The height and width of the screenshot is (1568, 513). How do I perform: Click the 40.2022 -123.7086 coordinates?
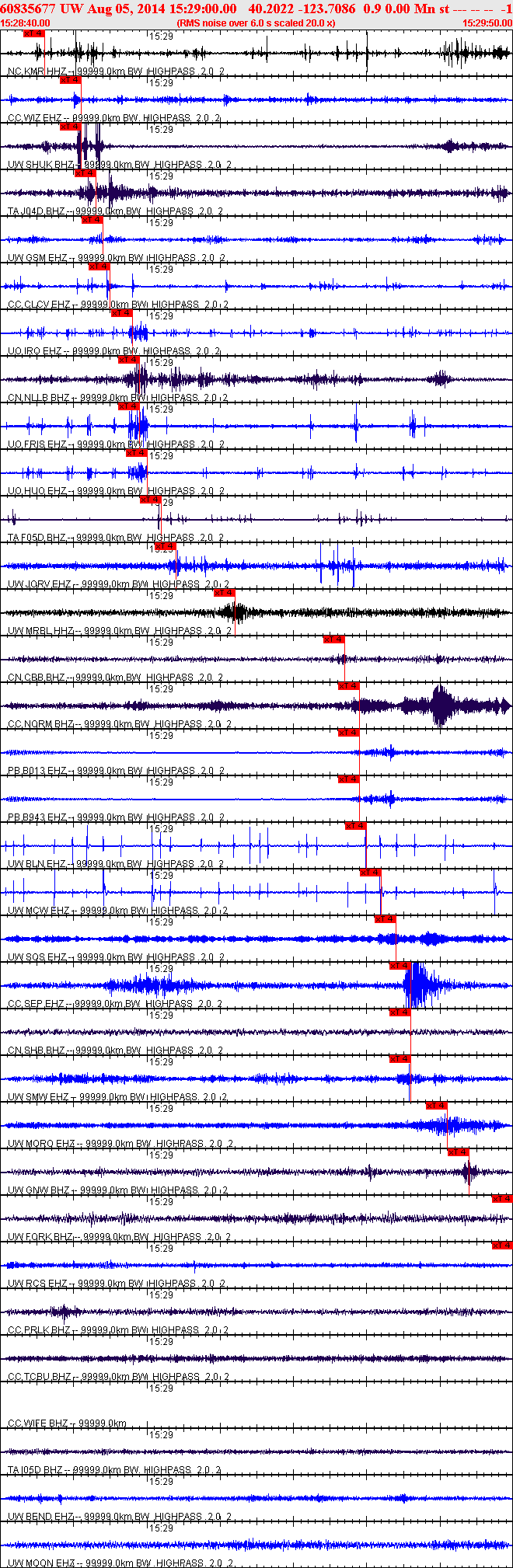click(x=302, y=9)
